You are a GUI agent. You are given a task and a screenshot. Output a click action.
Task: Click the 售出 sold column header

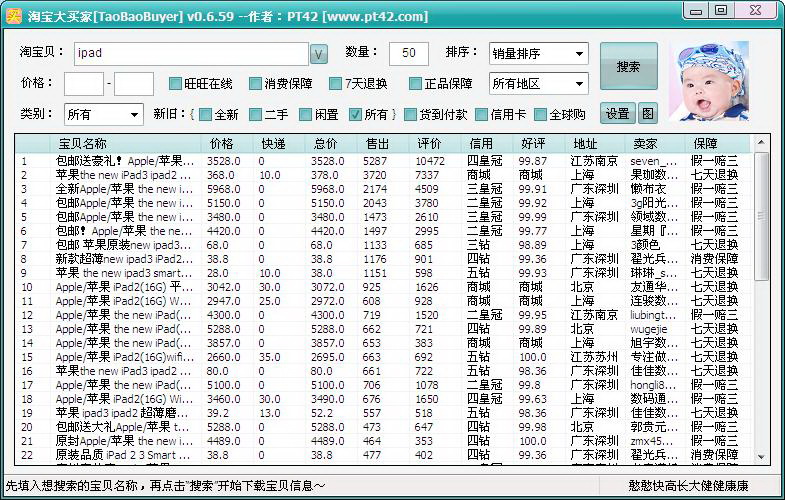pos(377,144)
